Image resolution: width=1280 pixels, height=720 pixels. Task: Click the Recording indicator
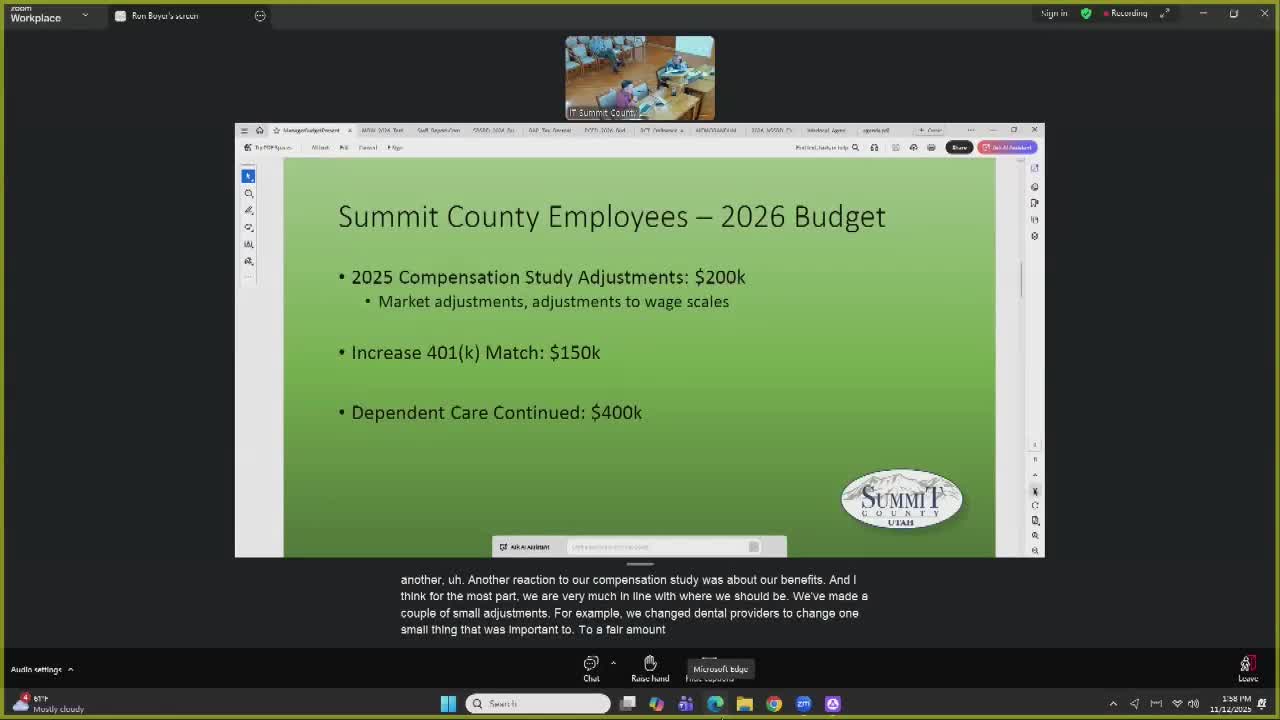1125,13
